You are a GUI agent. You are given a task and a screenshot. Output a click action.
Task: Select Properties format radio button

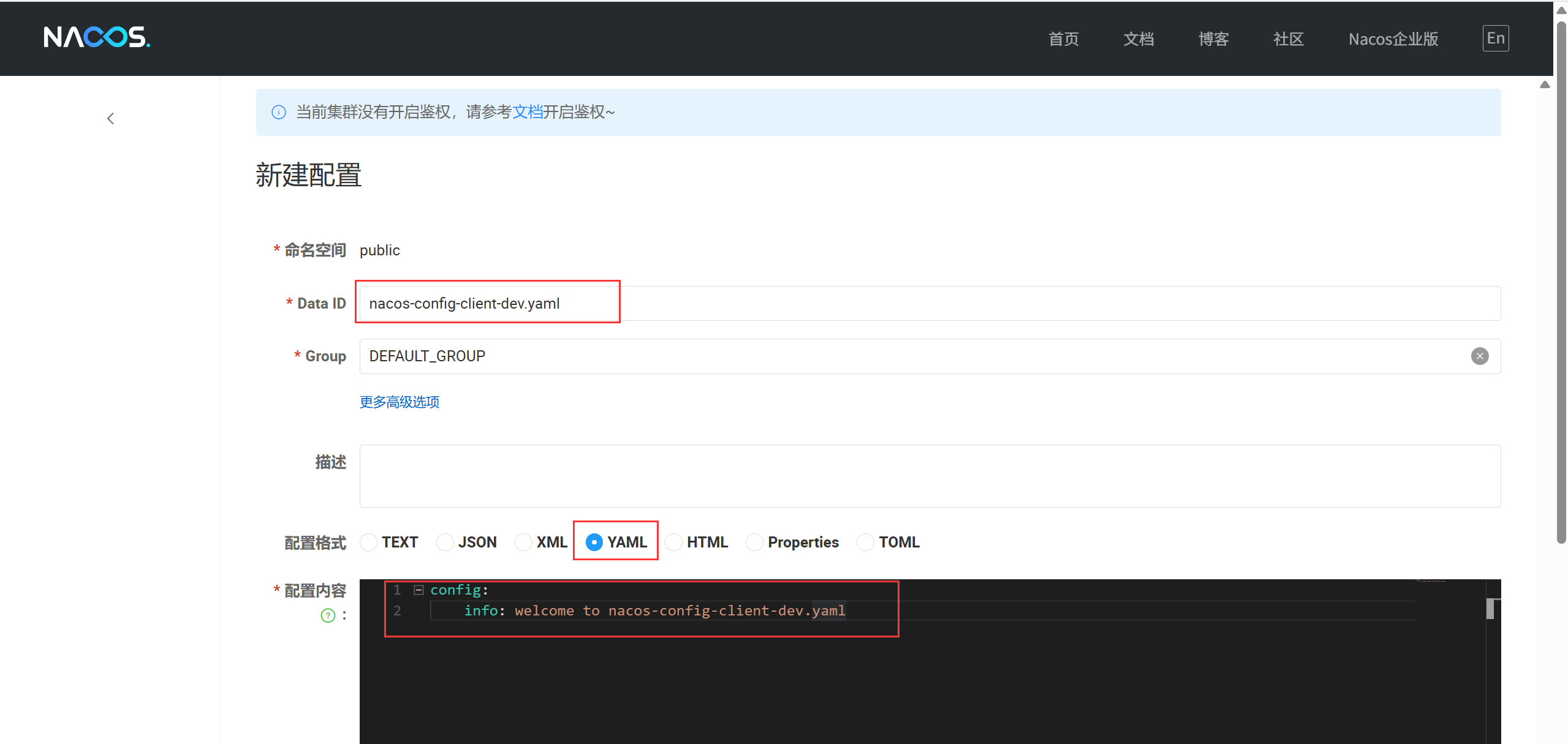754,543
